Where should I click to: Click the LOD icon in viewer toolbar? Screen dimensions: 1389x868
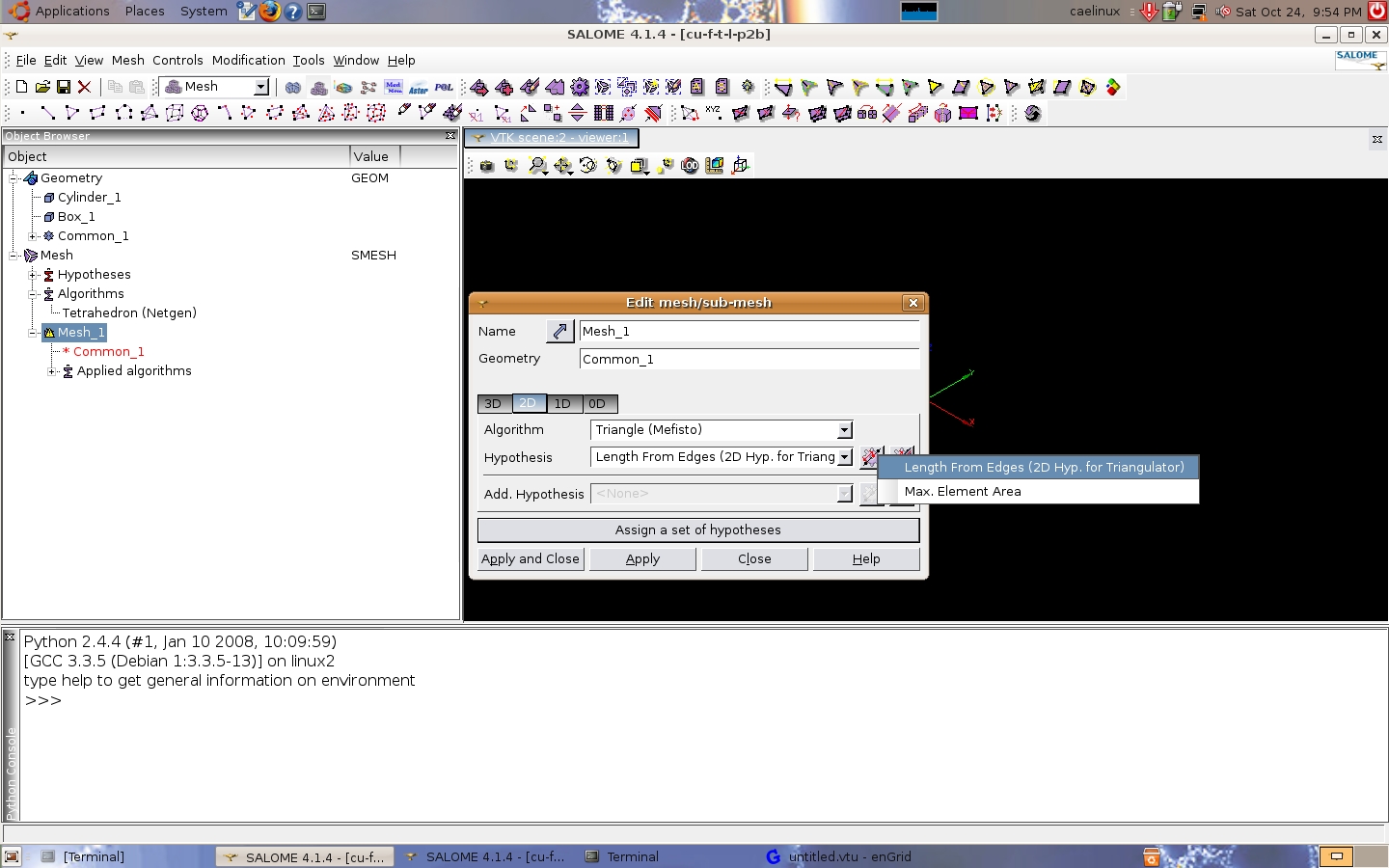coord(690,166)
